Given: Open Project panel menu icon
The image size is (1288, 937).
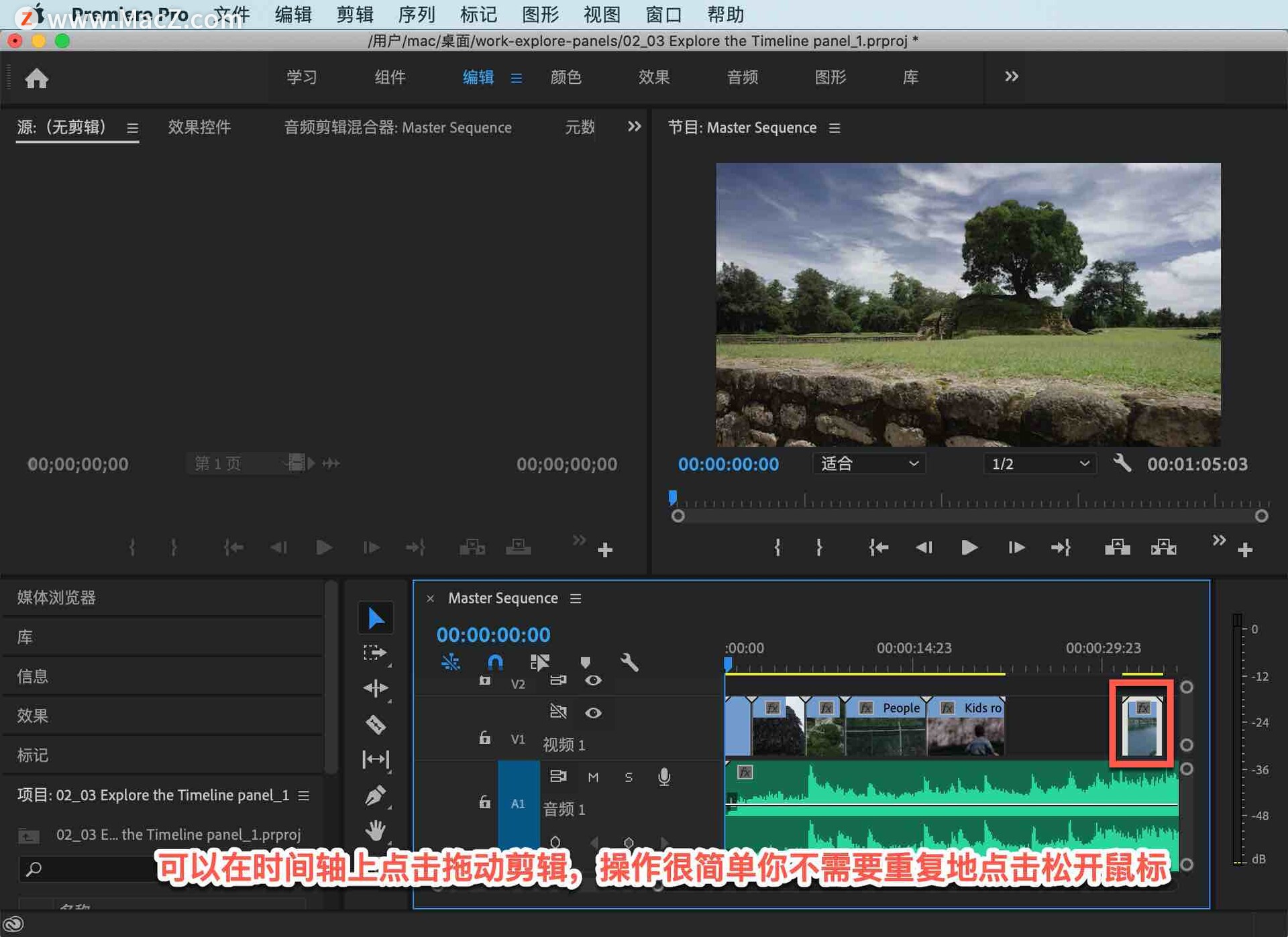Looking at the screenshot, I should coord(303,795).
